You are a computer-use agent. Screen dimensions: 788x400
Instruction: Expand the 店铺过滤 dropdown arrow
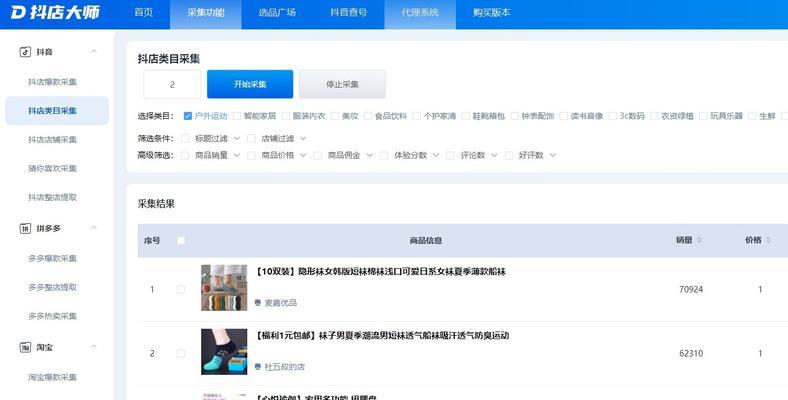click(303, 138)
